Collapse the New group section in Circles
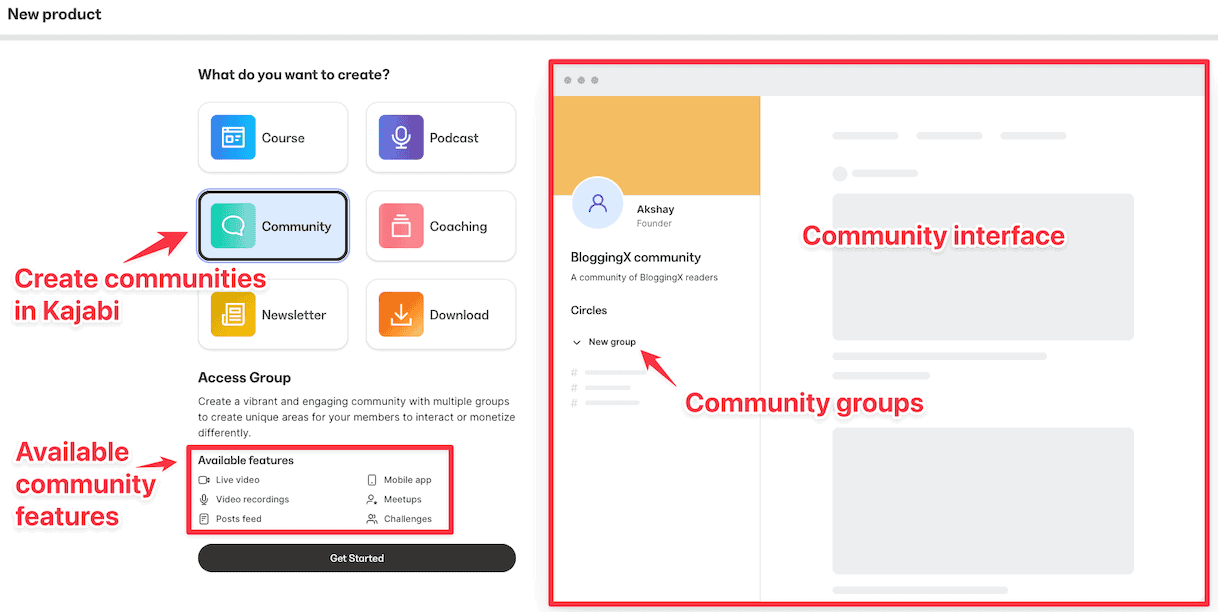This screenshot has width=1218, height=612. (577, 341)
